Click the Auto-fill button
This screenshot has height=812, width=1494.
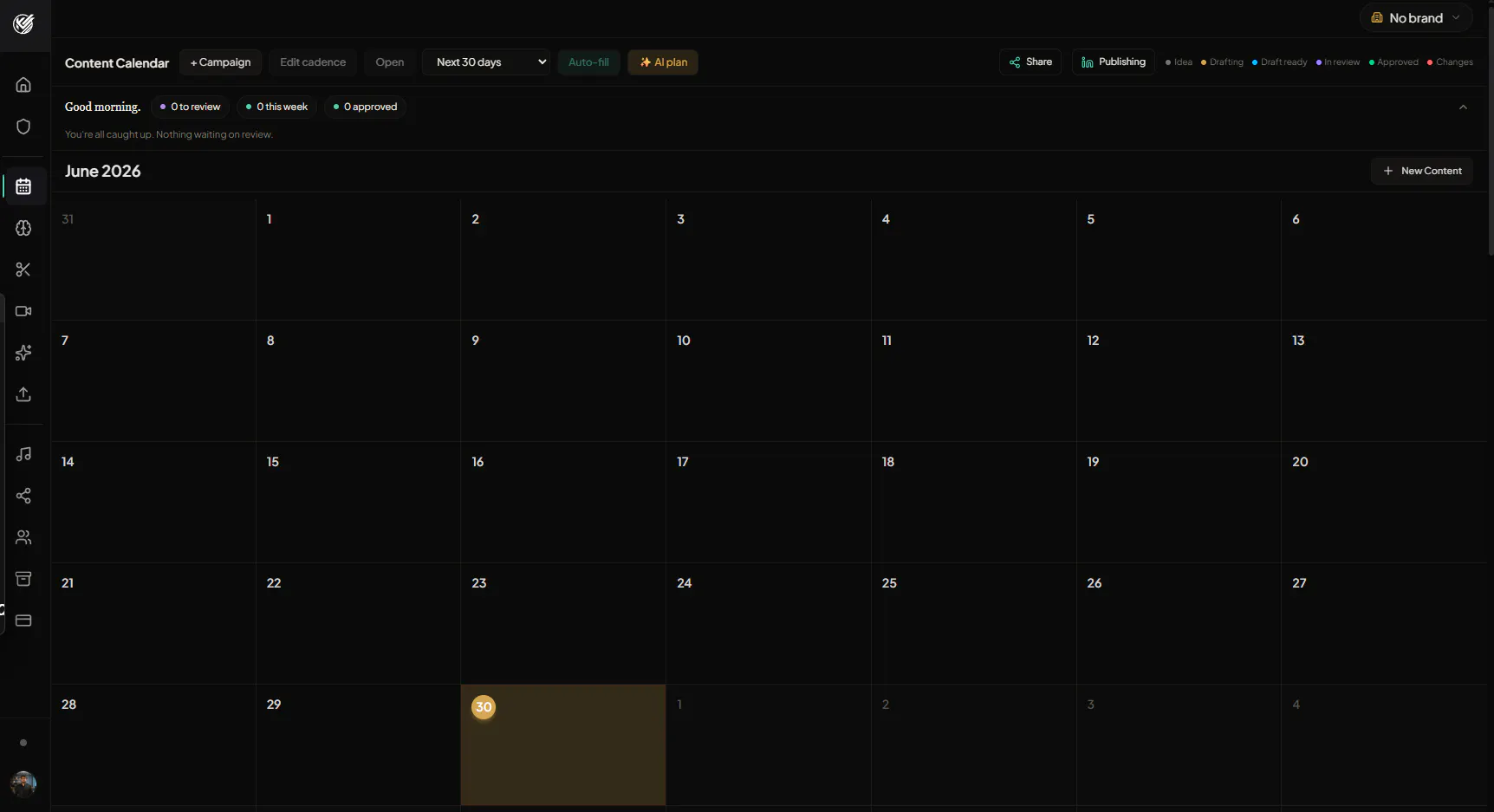588,62
